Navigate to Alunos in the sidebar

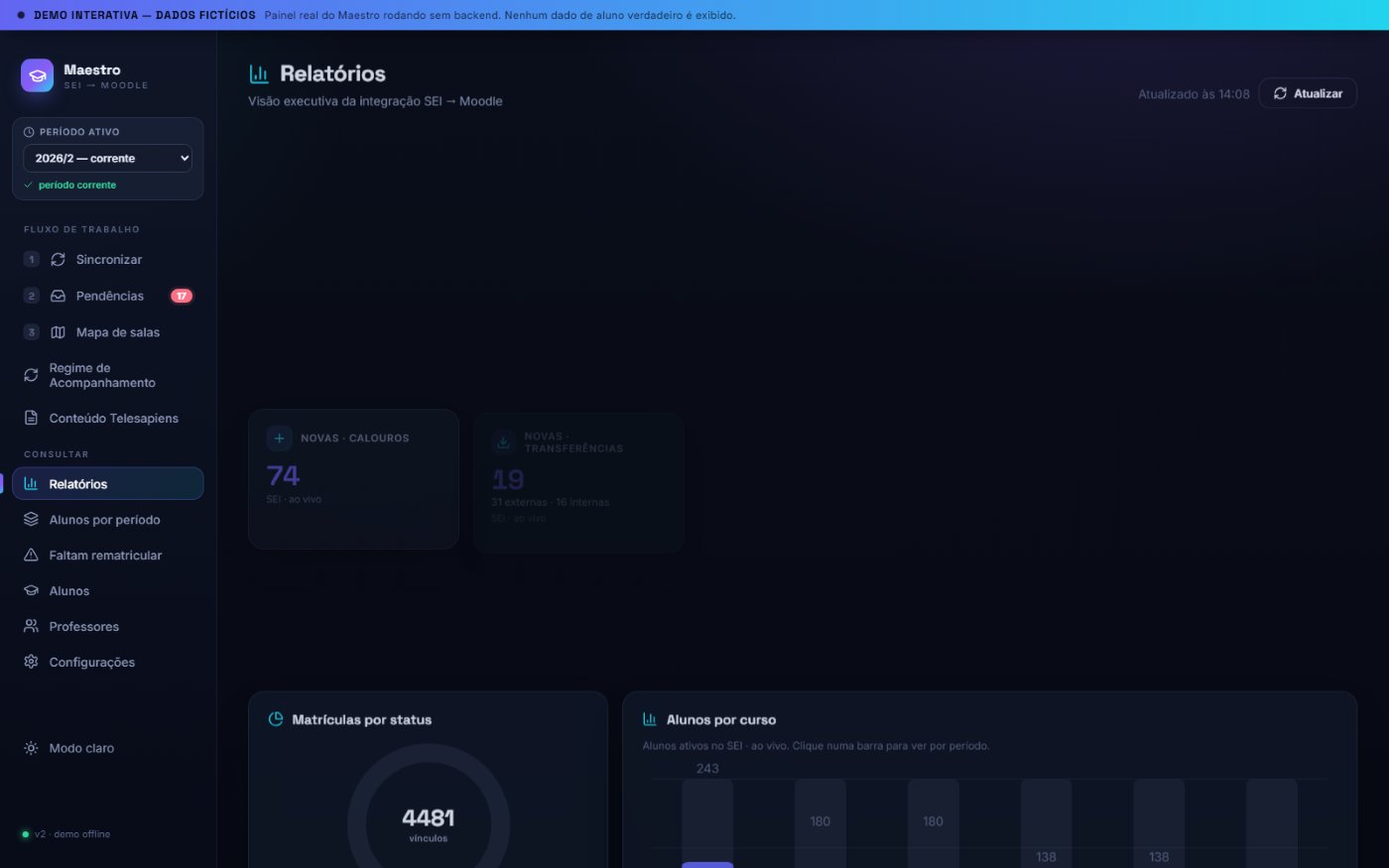coord(107,591)
